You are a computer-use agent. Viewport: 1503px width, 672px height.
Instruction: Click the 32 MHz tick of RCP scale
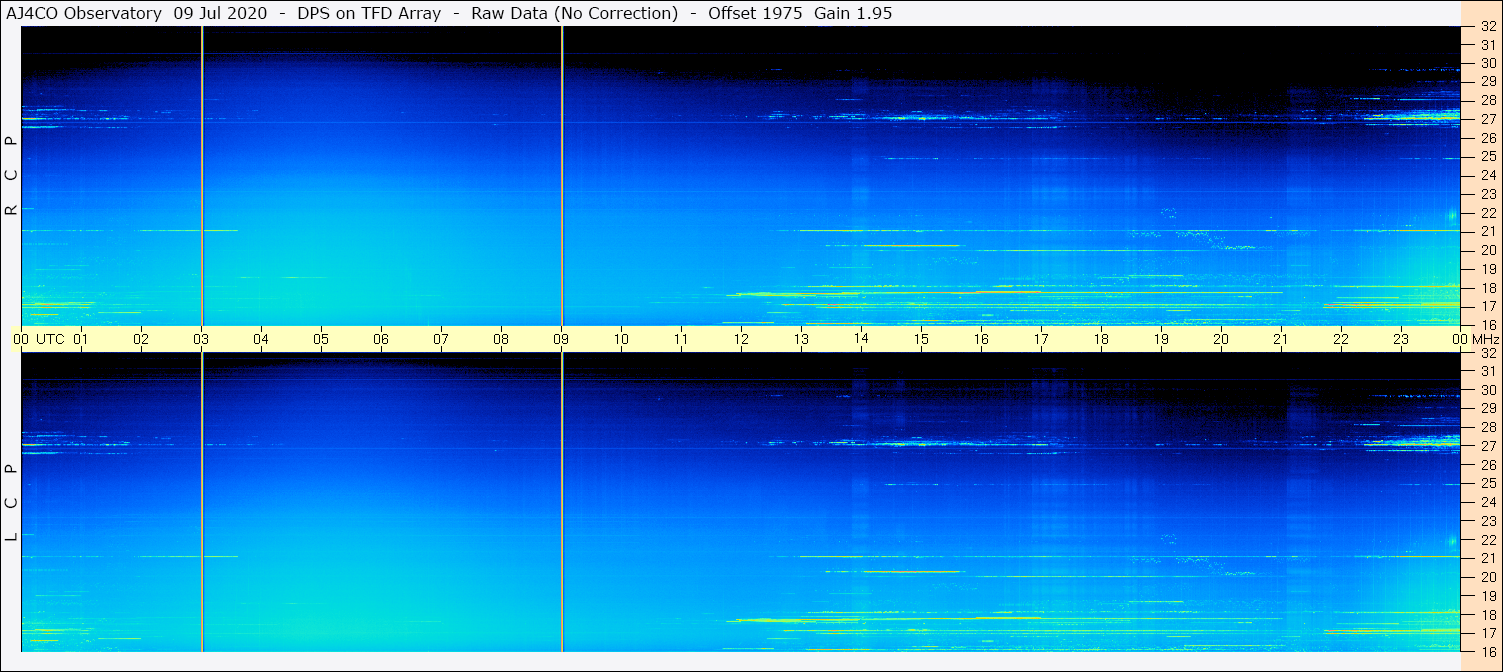click(1488, 26)
